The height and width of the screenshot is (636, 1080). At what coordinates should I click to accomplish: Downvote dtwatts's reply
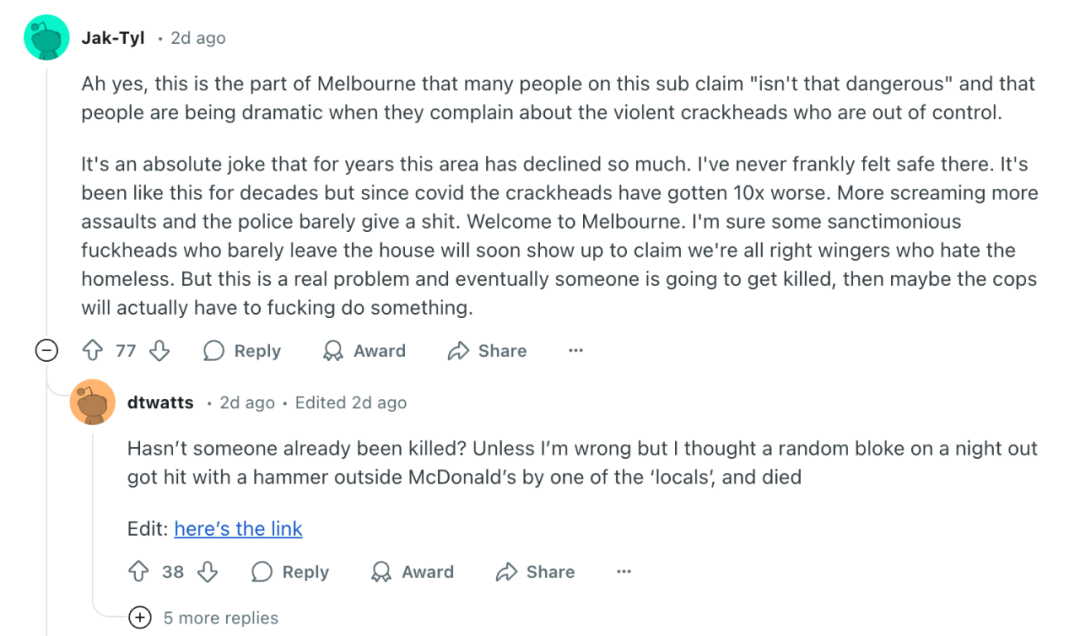207,572
